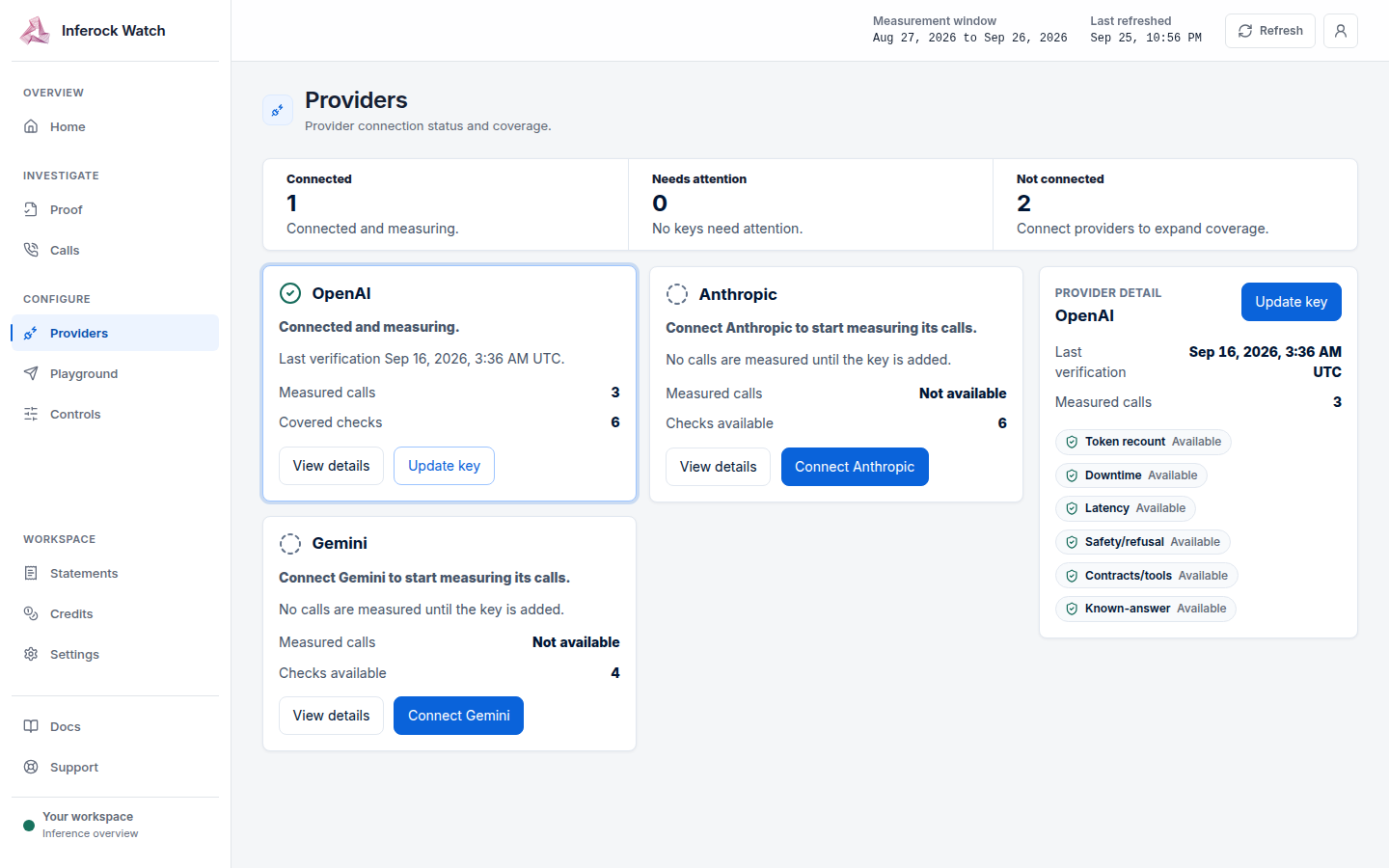Click the Connect Anthropic button

855,467
